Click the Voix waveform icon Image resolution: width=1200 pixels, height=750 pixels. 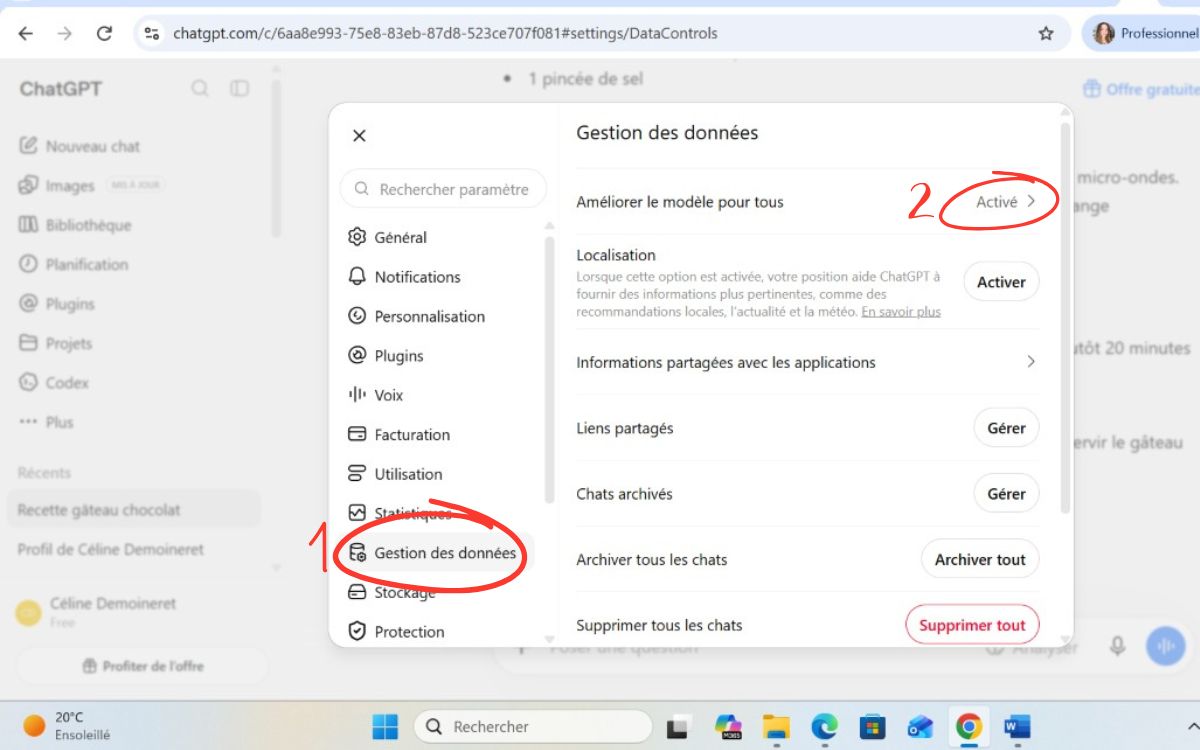click(x=357, y=395)
